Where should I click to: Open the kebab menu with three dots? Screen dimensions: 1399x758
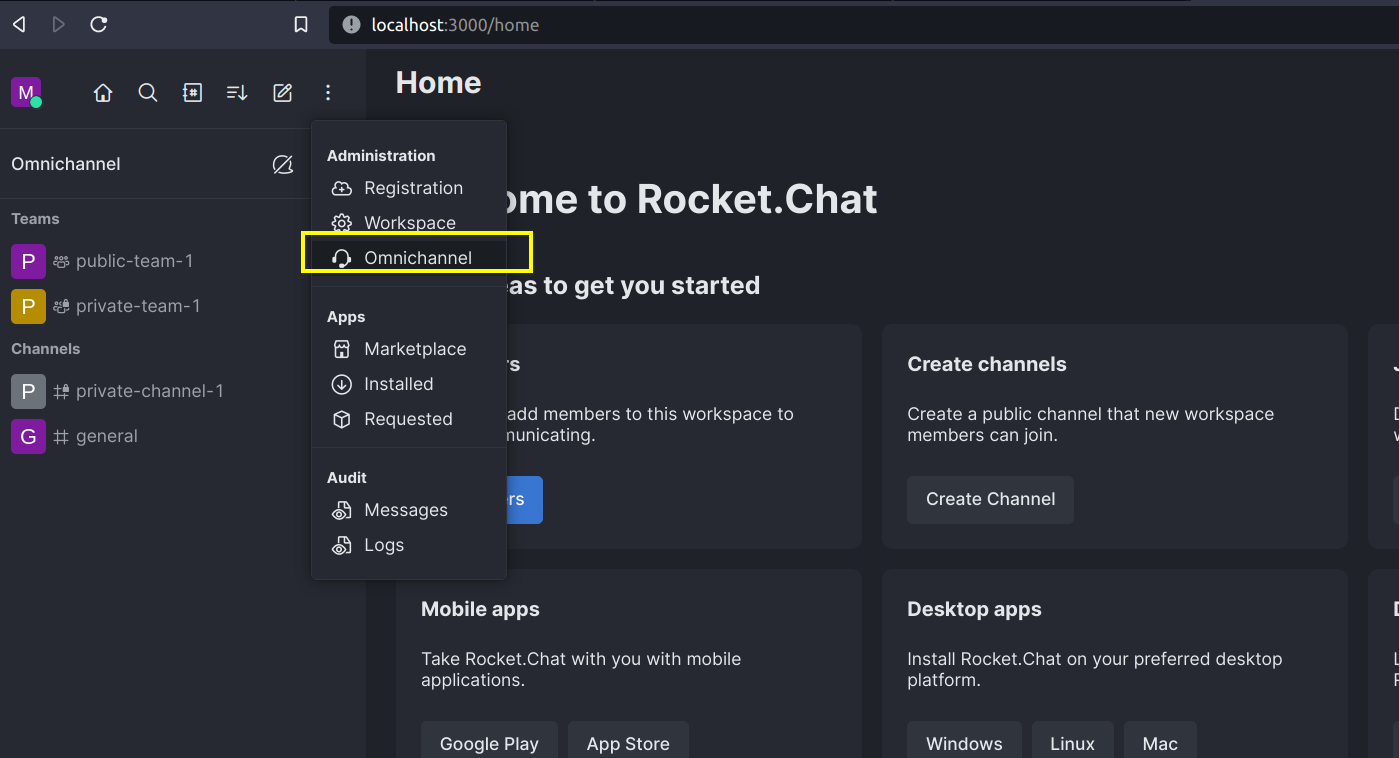pyautogui.click(x=327, y=92)
